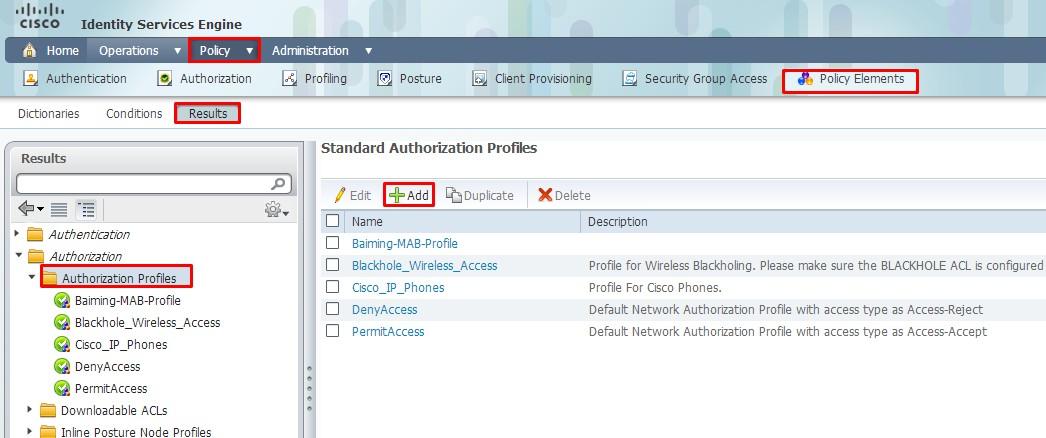Viewport: 1046px width, 438px height.
Task: Click the Home icon in the navigation bar
Action: (x=29, y=51)
